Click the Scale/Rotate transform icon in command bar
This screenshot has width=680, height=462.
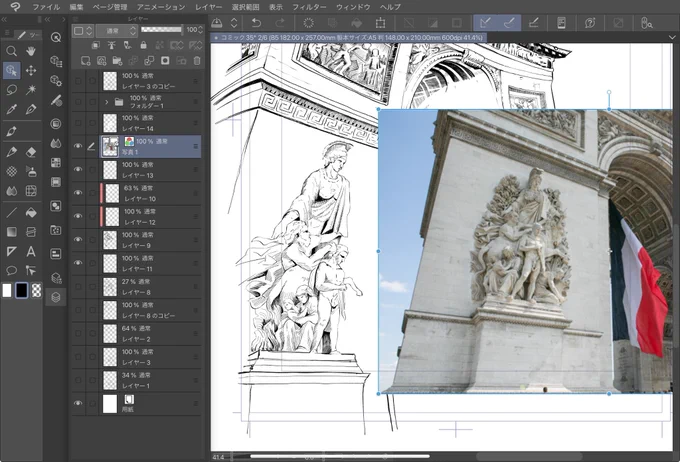380,23
